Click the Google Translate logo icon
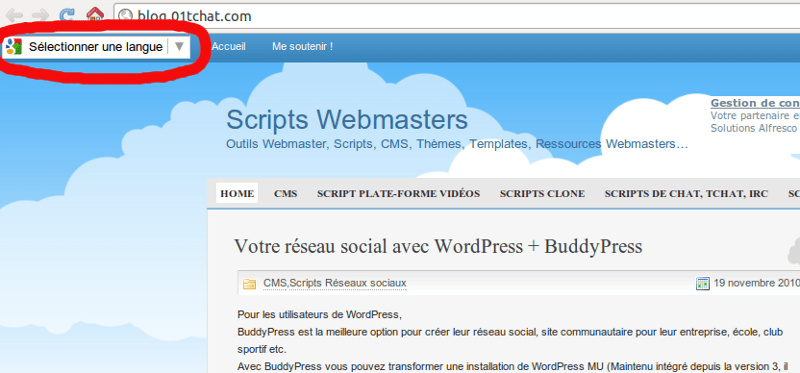 pos(13,46)
